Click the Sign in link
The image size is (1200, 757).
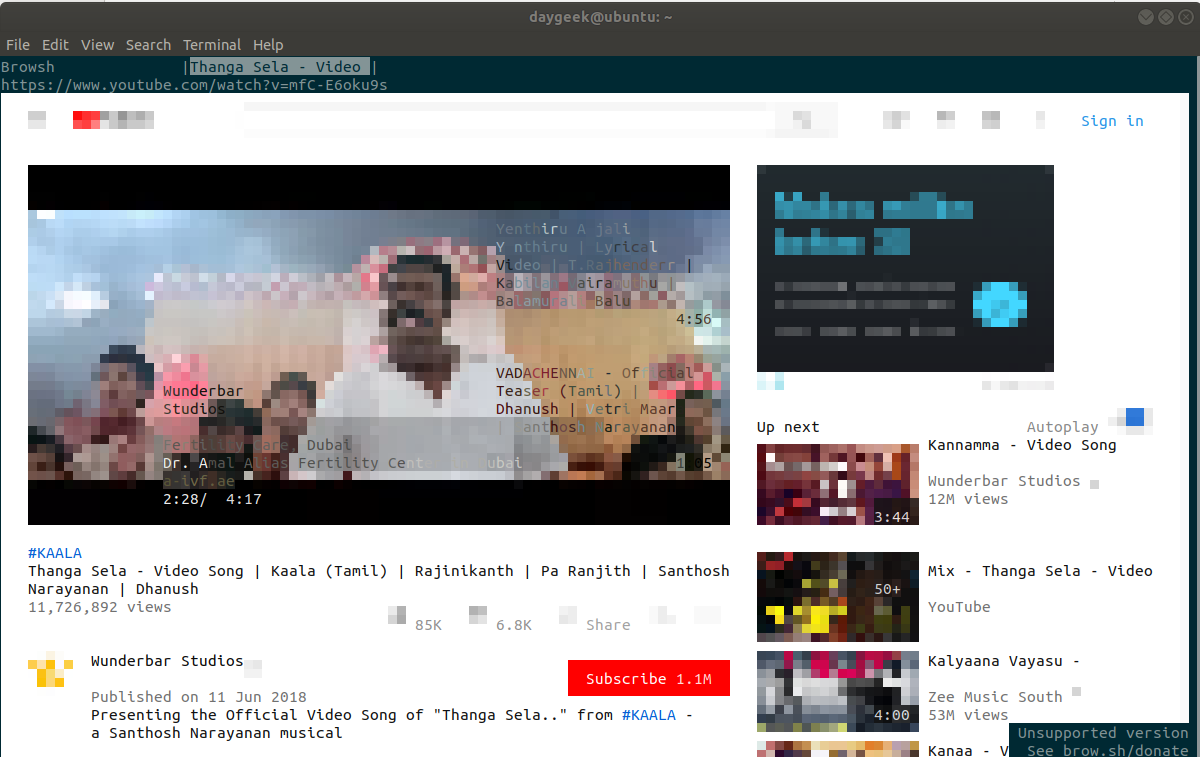coord(1112,121)
